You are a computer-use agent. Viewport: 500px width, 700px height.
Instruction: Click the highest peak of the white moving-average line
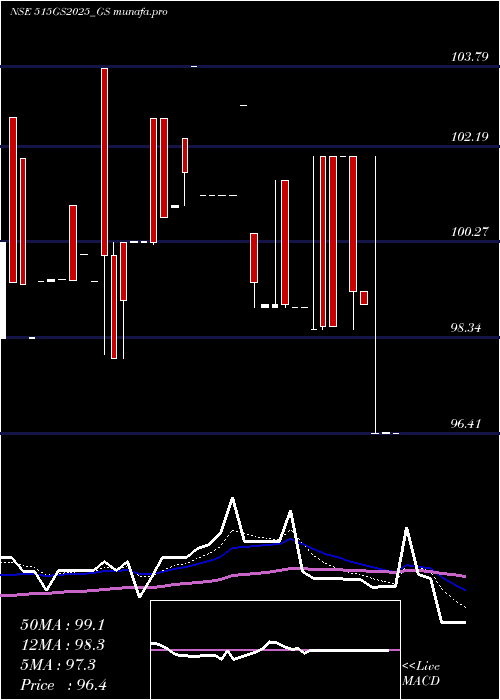pyautogui.click(x=232, y=498)
